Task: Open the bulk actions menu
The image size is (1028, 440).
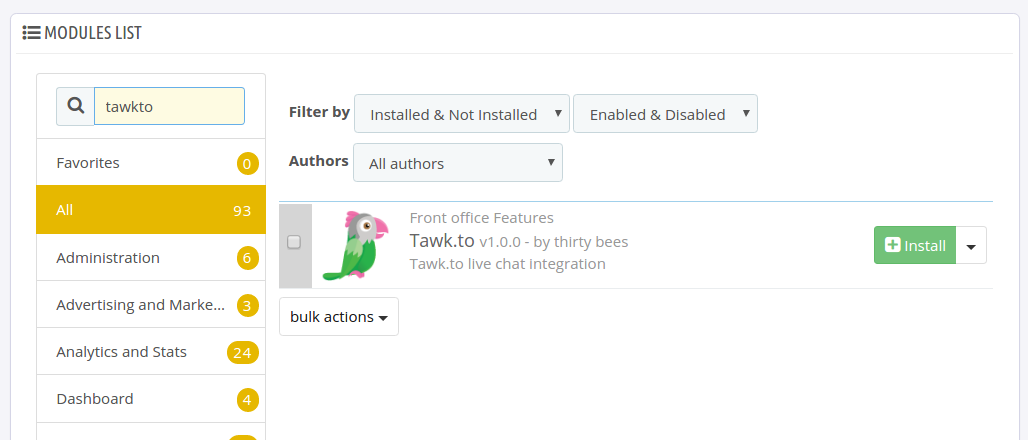Action: [x=339, y=317]
